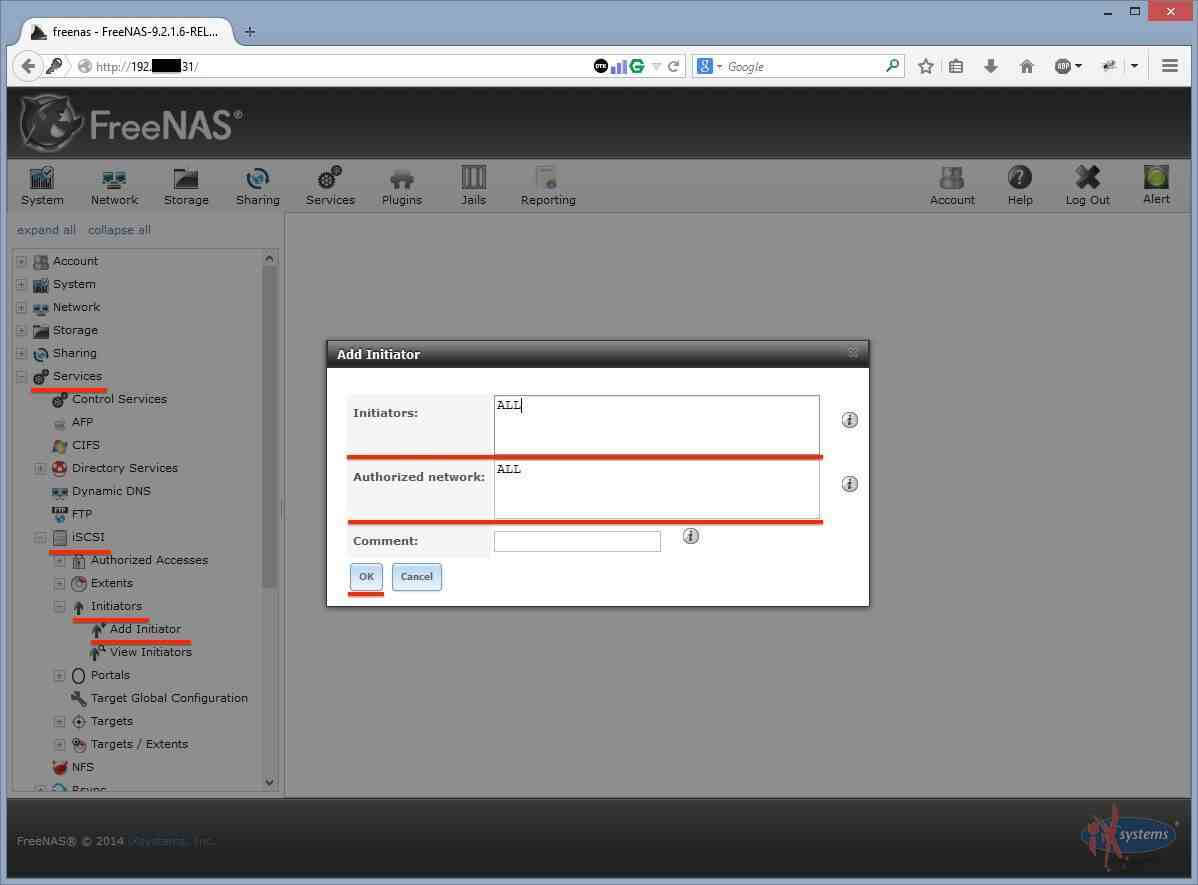This screenshot has height=885, width=1198.
Task: Expand the Directory Services node
Action: 40,468
